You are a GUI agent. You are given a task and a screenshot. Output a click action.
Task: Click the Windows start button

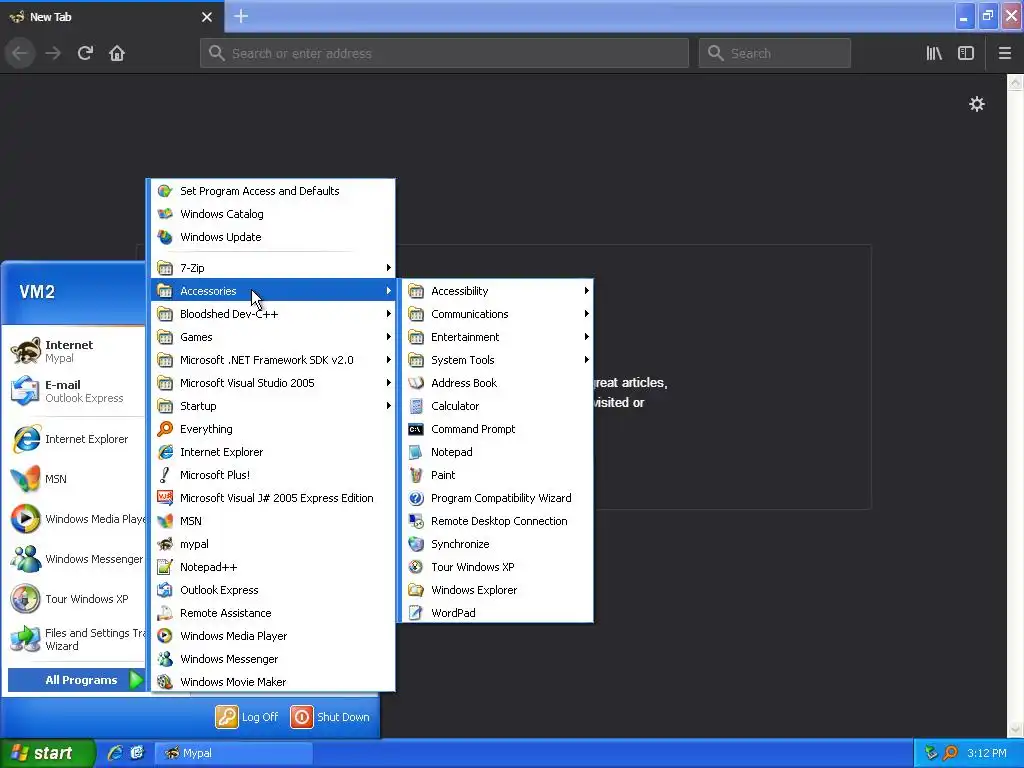48,753
